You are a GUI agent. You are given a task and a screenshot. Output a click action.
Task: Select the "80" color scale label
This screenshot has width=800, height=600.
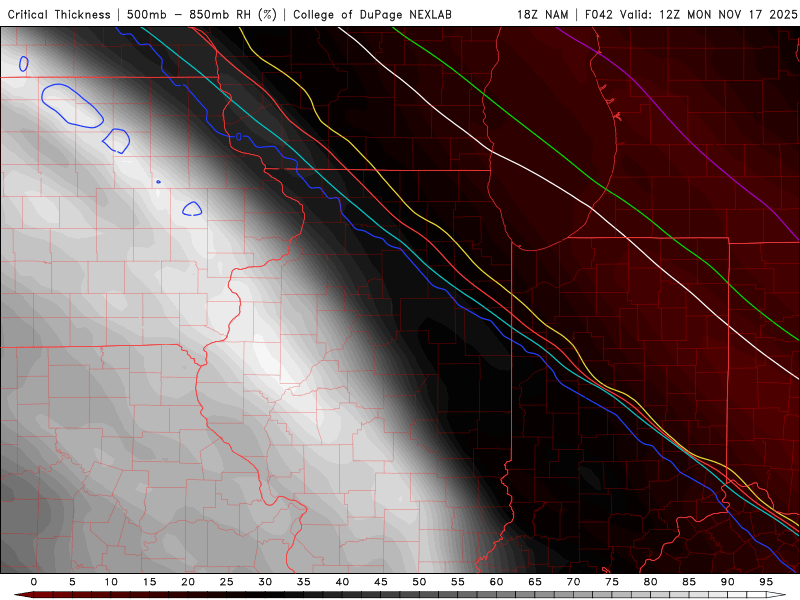coord(651,582)
